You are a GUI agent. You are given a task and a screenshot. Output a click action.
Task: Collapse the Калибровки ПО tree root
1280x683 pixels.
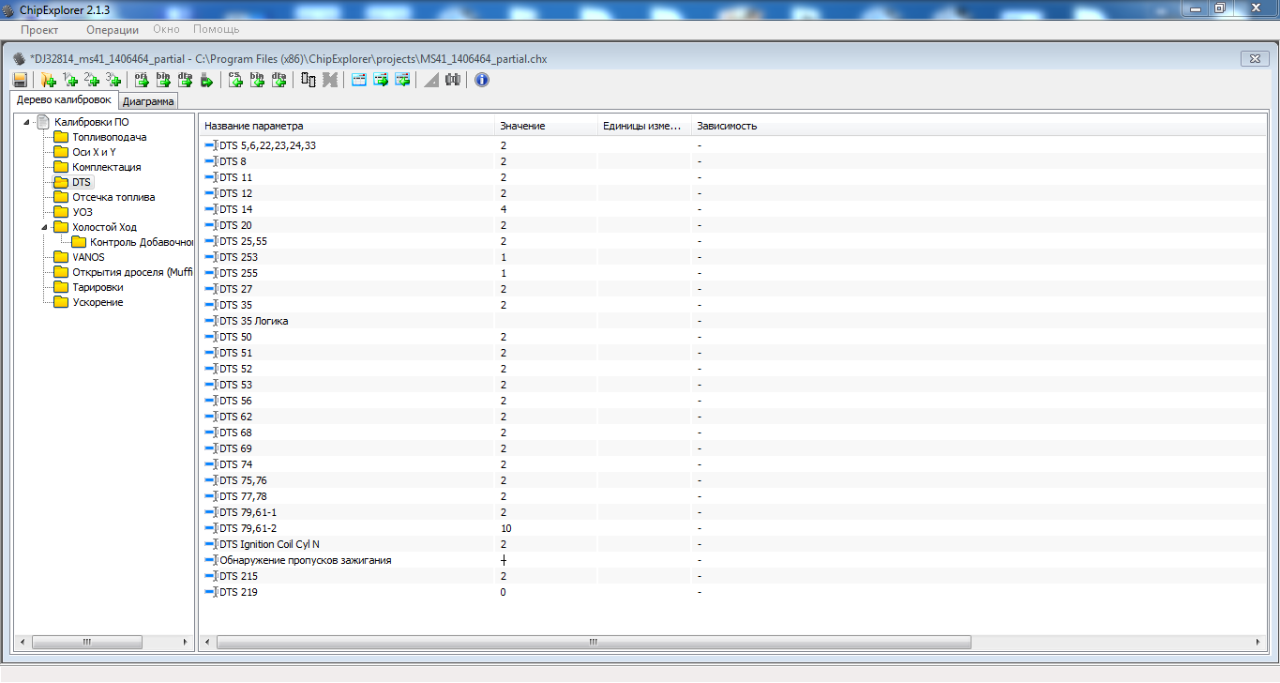pyautogui.click(x=27, y=122)
